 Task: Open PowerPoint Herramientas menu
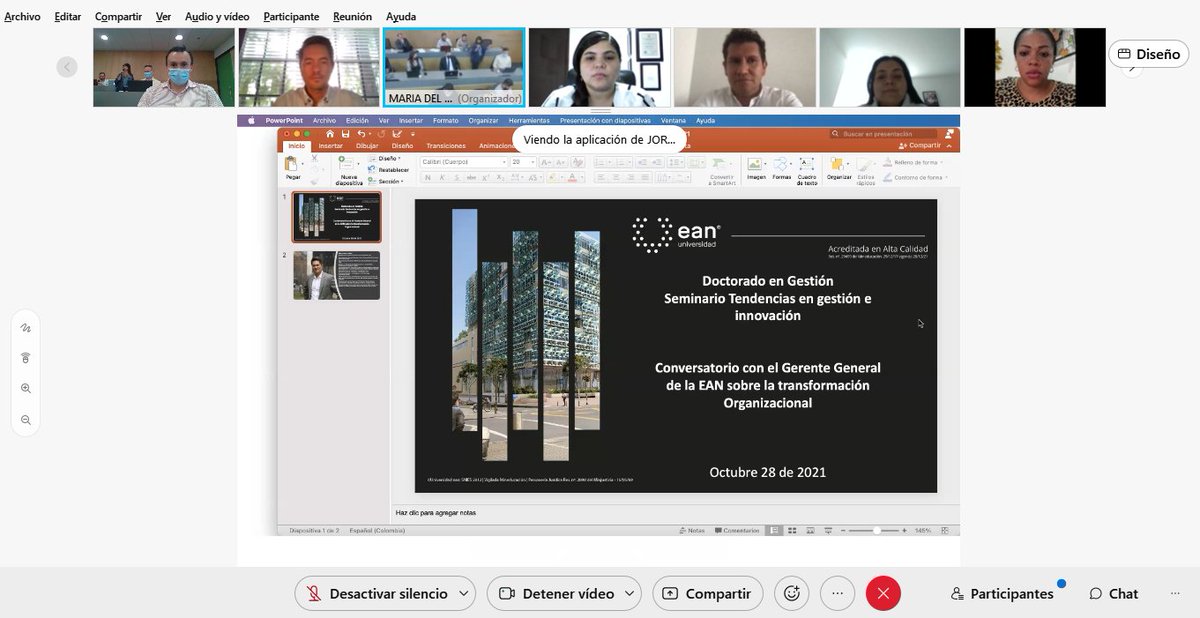(529, 120)
